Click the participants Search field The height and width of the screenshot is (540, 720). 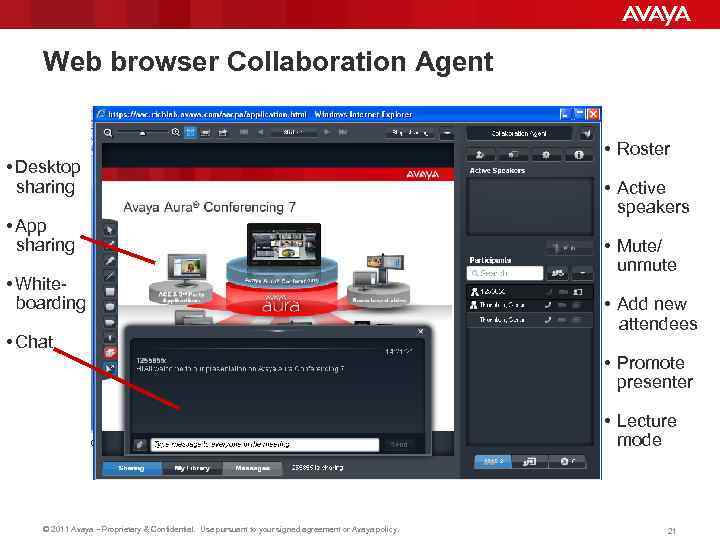pyautogui.click(x=505, y=273)
